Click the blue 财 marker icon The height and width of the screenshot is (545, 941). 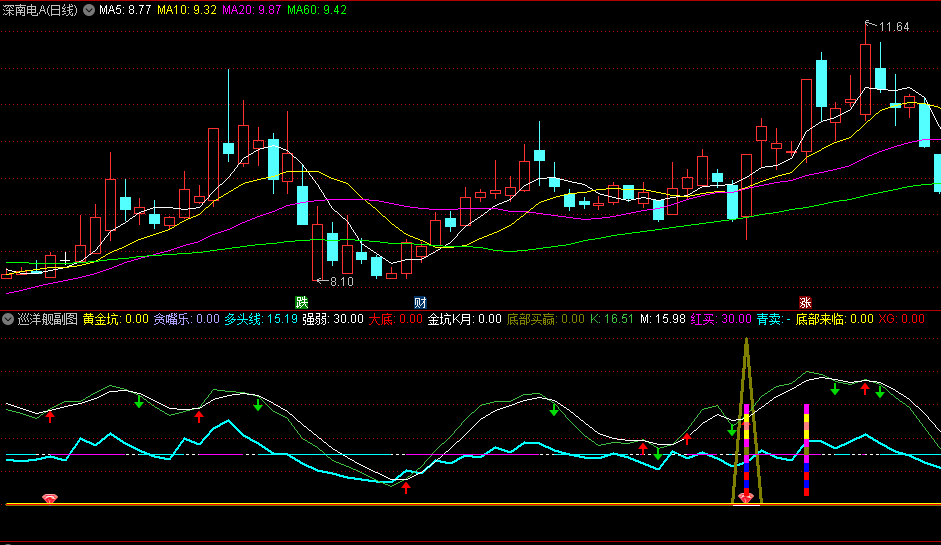(x=420, y=303)
